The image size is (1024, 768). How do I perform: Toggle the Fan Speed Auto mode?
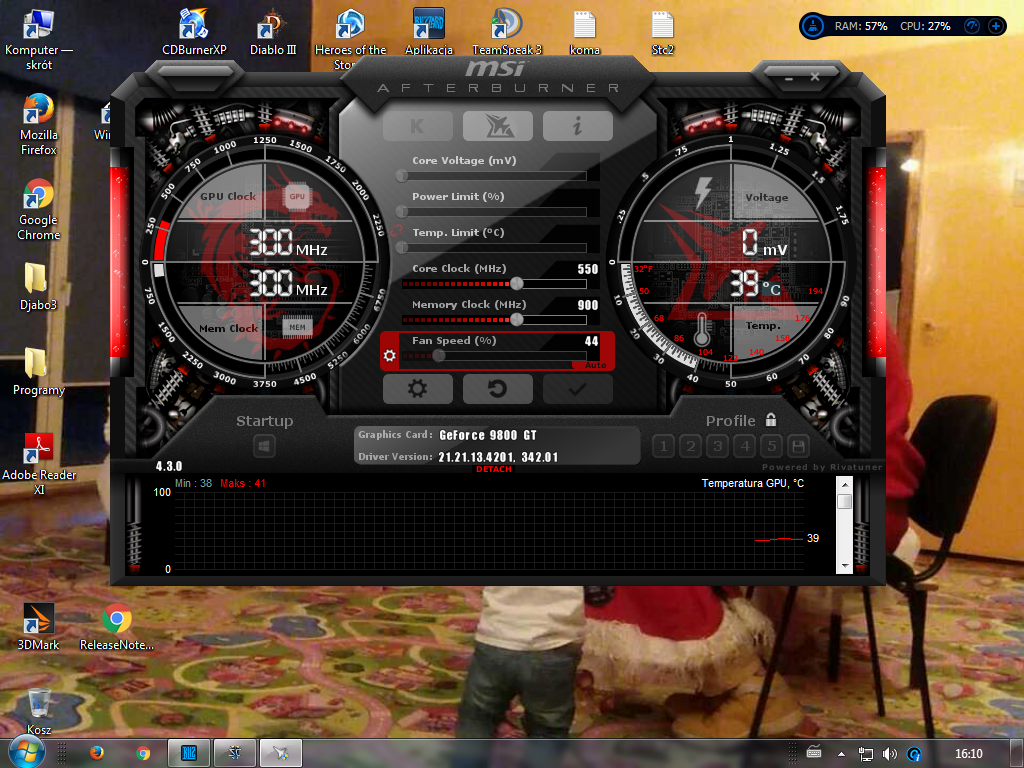595,365
